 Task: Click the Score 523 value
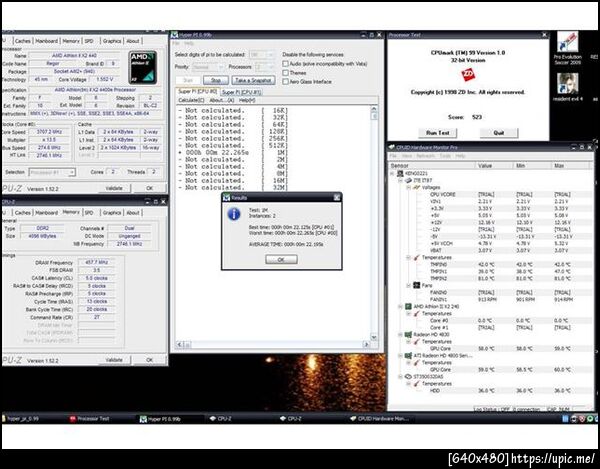(477, 117)
